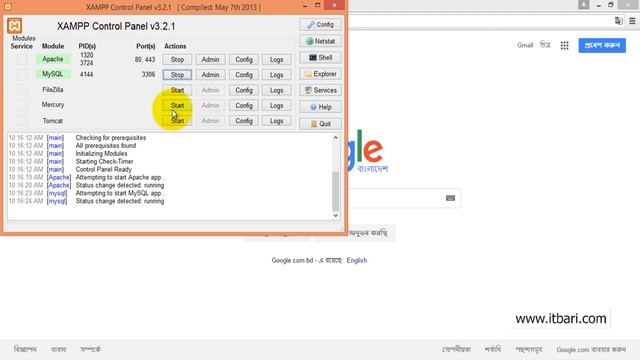The width and height of the screenshot is (640, 360).
Task: Click the Chrome menu hamburger icon
Action: pos(632,21)
